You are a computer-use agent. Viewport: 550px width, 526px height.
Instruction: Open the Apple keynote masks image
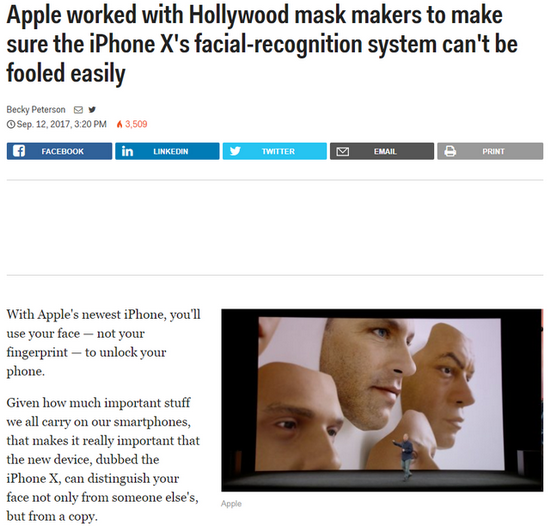[x=382, y=400]
